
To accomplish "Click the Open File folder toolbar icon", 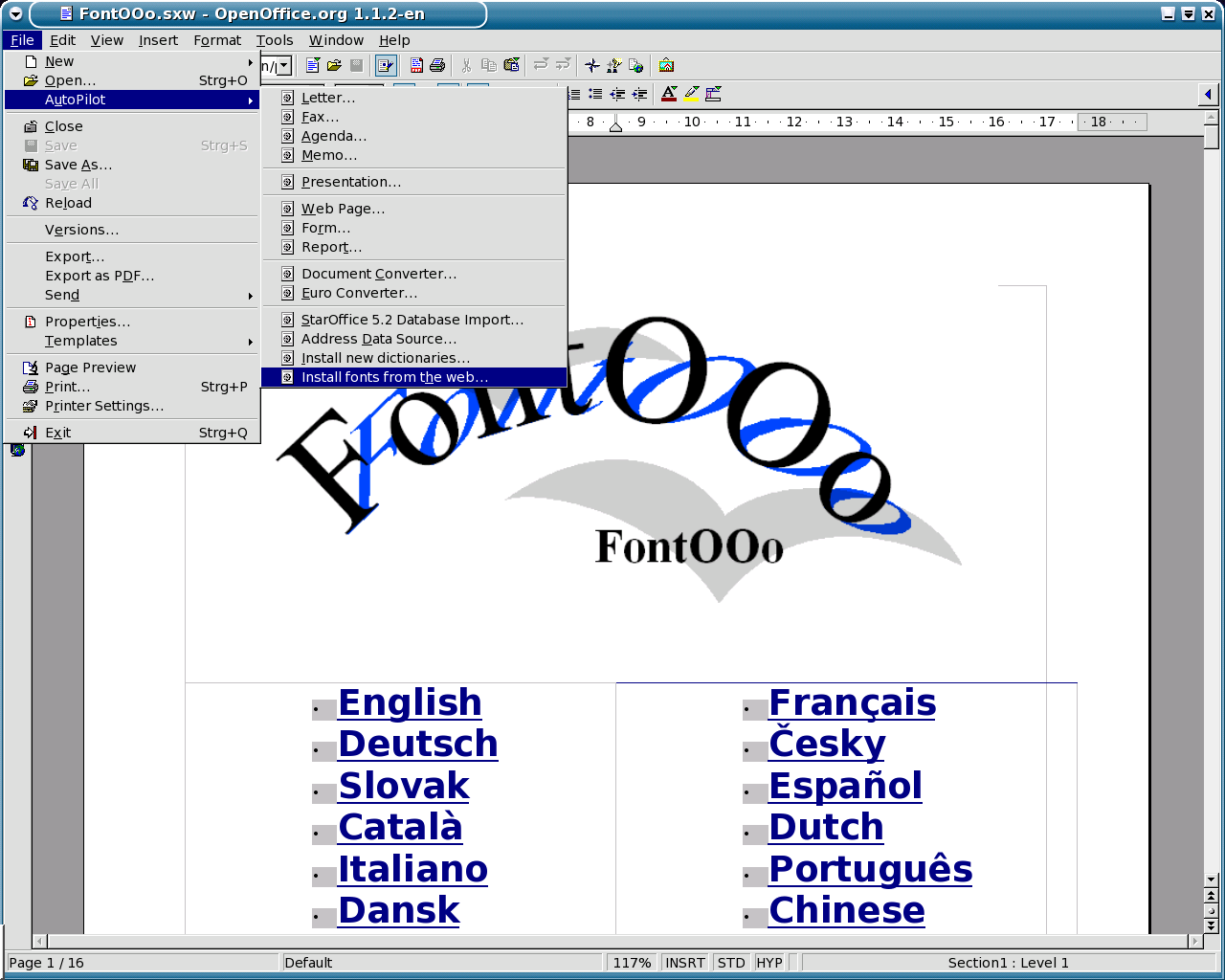I will (x=334, y=65).
